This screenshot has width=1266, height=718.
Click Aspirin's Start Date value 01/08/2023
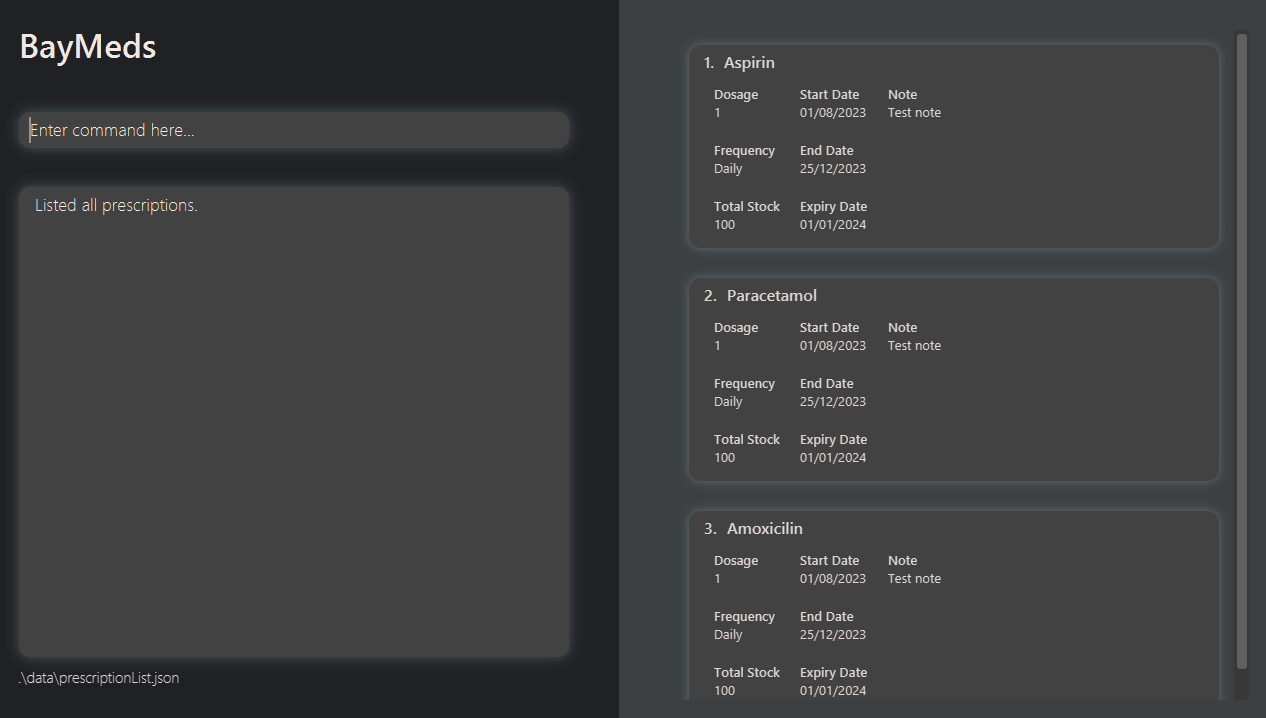click(833, 113)
